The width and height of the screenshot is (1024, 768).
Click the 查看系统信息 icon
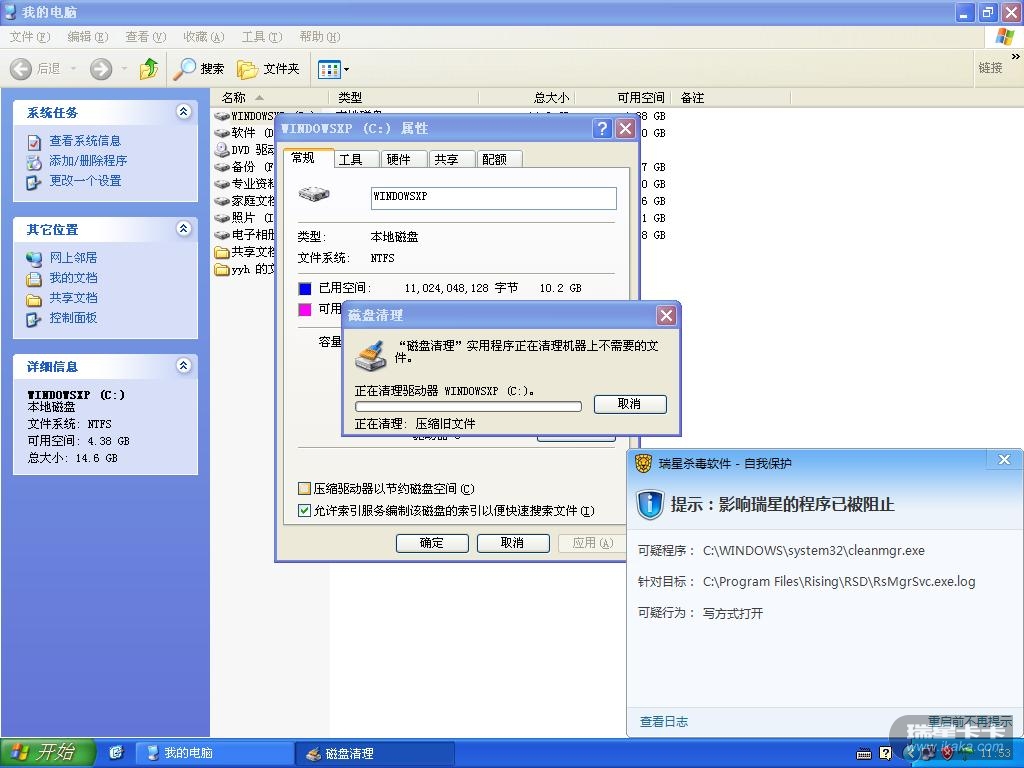(x=34, y=142)
